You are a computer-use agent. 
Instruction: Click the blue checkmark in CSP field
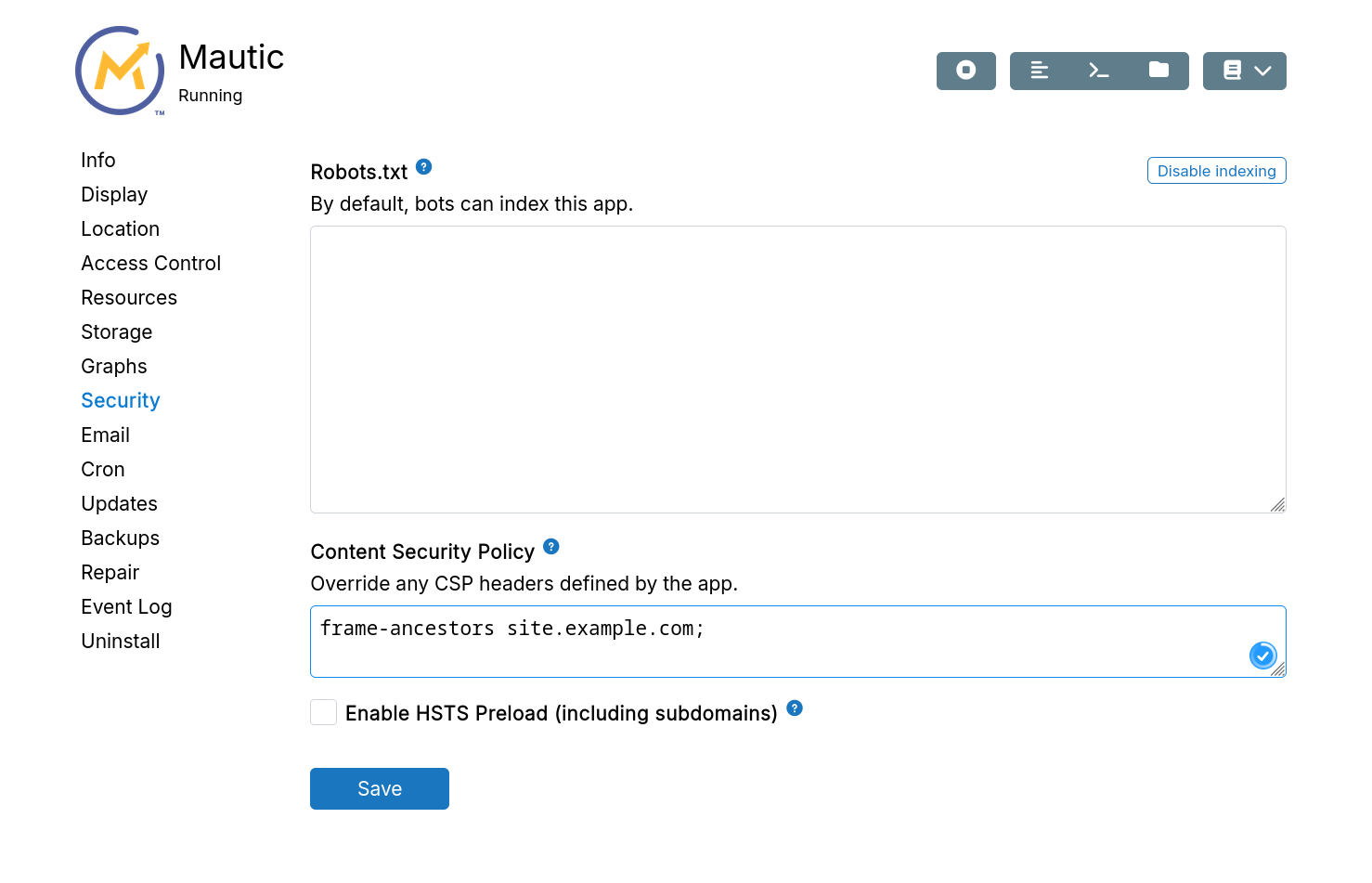click(1262, 655)
